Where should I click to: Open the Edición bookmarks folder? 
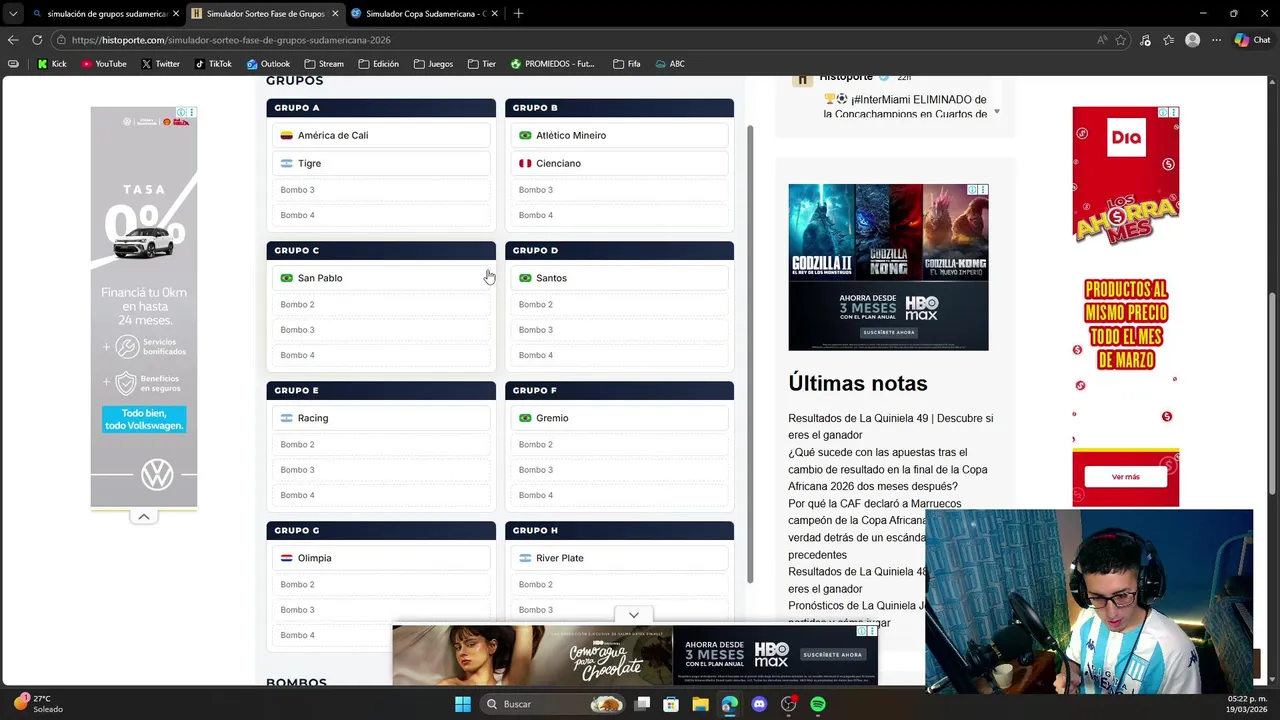coord(378,64)
